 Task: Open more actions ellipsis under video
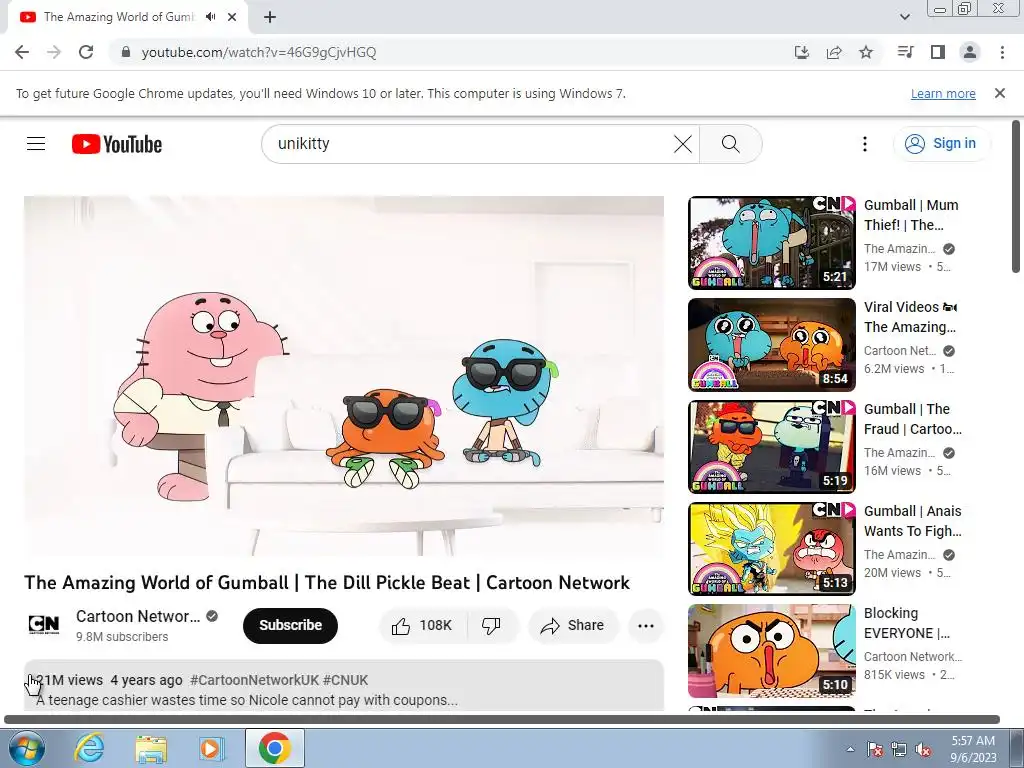645,626
